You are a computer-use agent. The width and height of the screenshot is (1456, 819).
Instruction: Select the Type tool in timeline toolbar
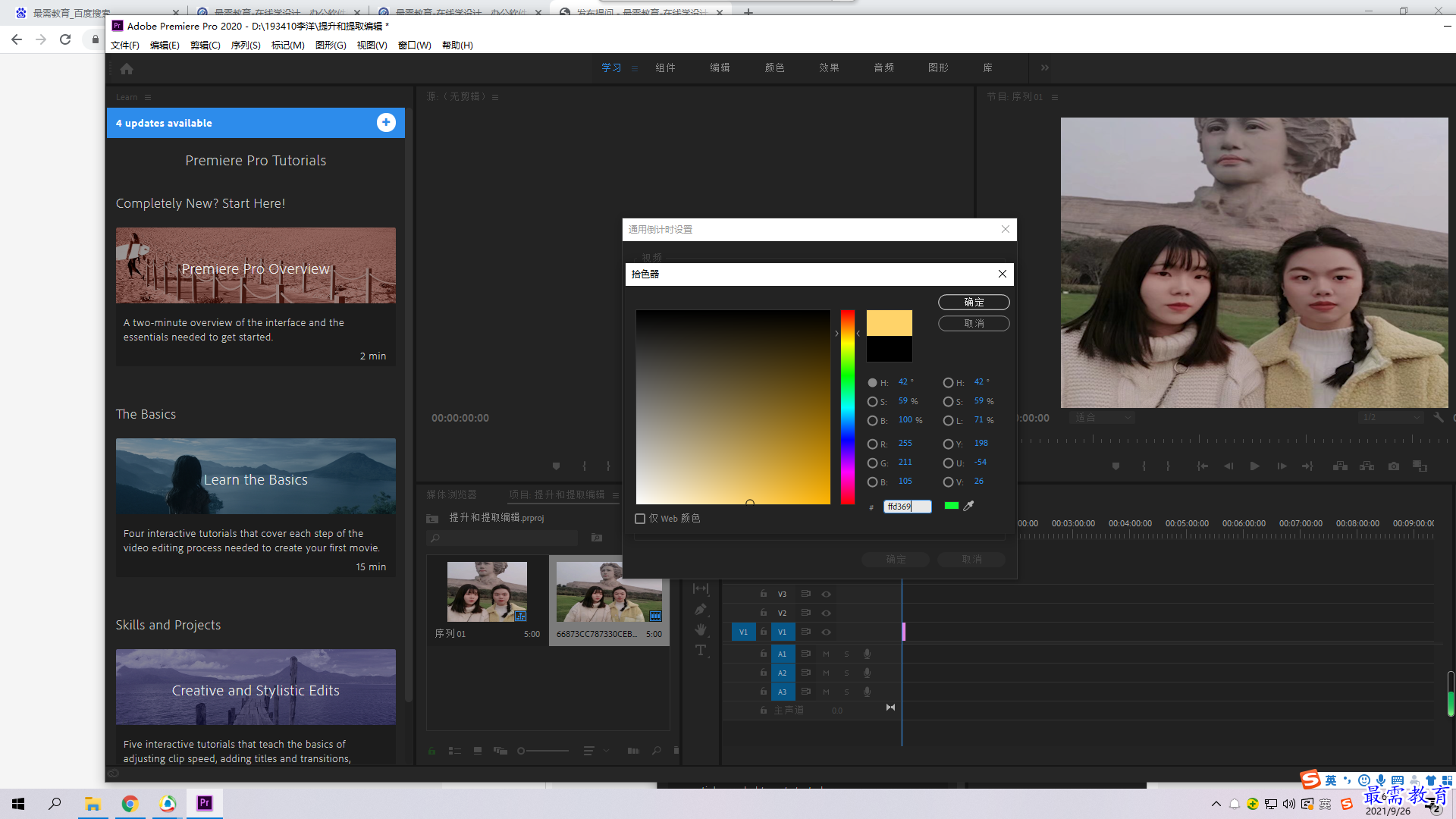point(701,650)
